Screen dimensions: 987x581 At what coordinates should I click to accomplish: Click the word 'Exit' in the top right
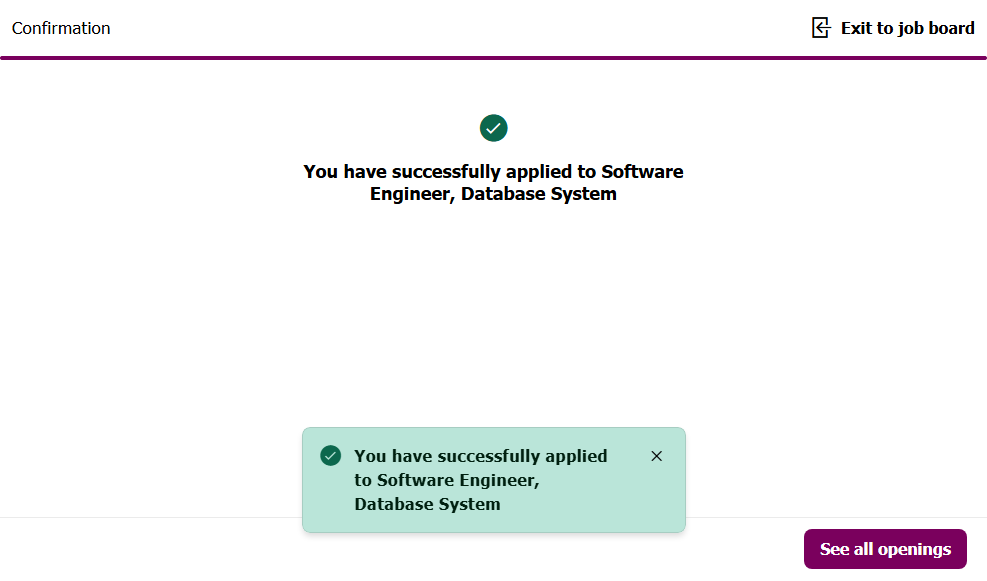[x=857, y=28]
